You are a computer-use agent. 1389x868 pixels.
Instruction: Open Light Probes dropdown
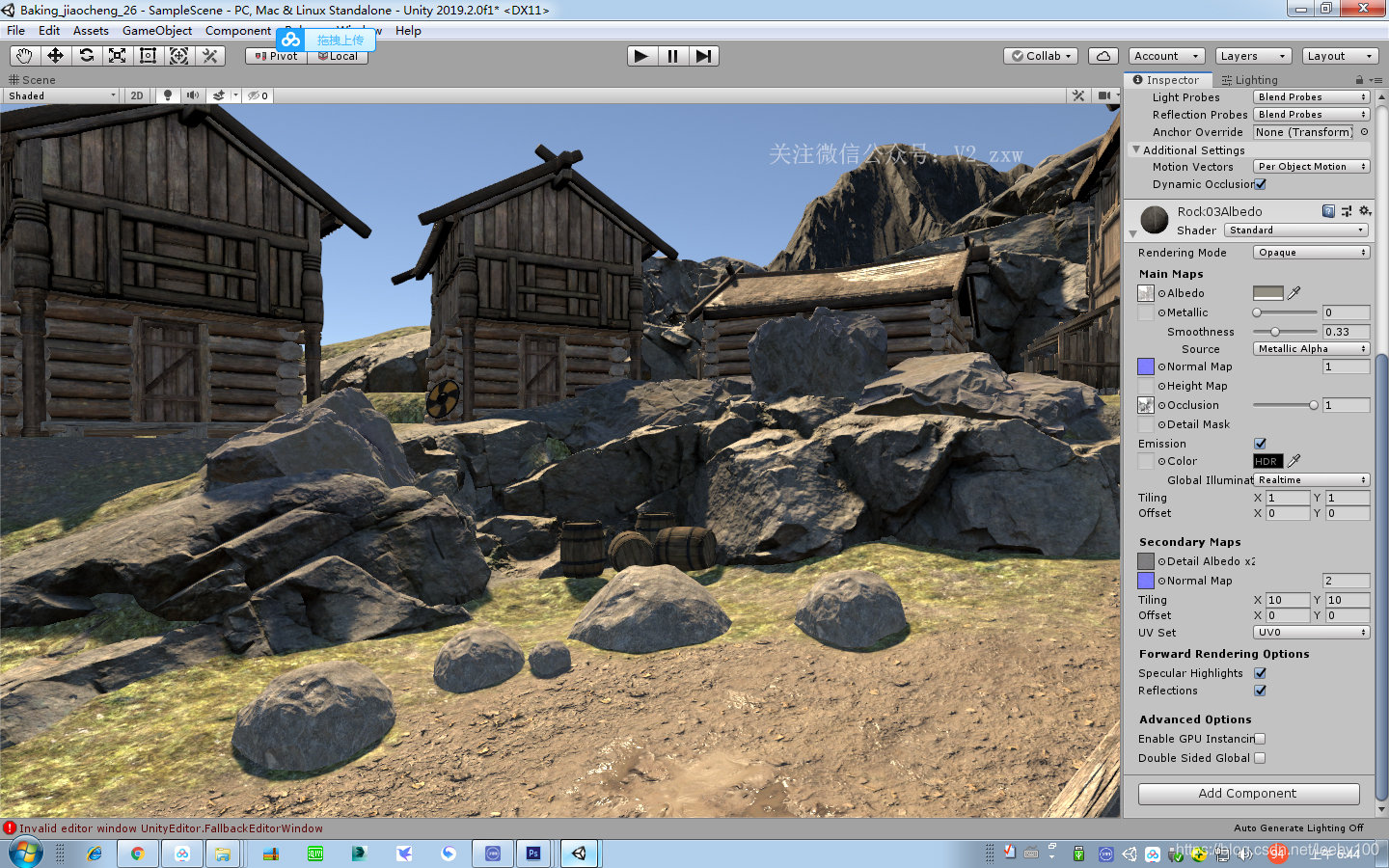(1312, 97)
